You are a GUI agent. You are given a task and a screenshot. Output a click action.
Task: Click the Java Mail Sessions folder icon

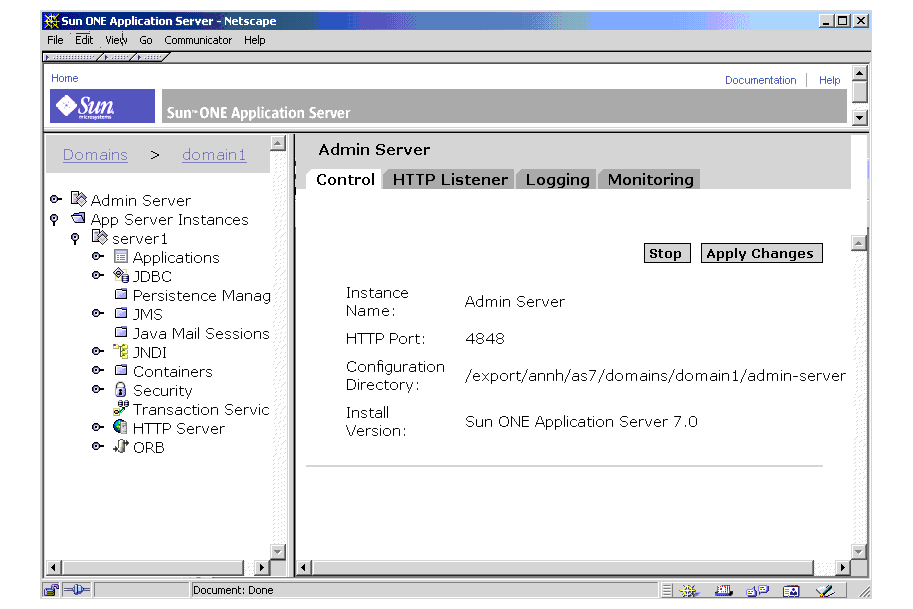click(x=121, y=332)
